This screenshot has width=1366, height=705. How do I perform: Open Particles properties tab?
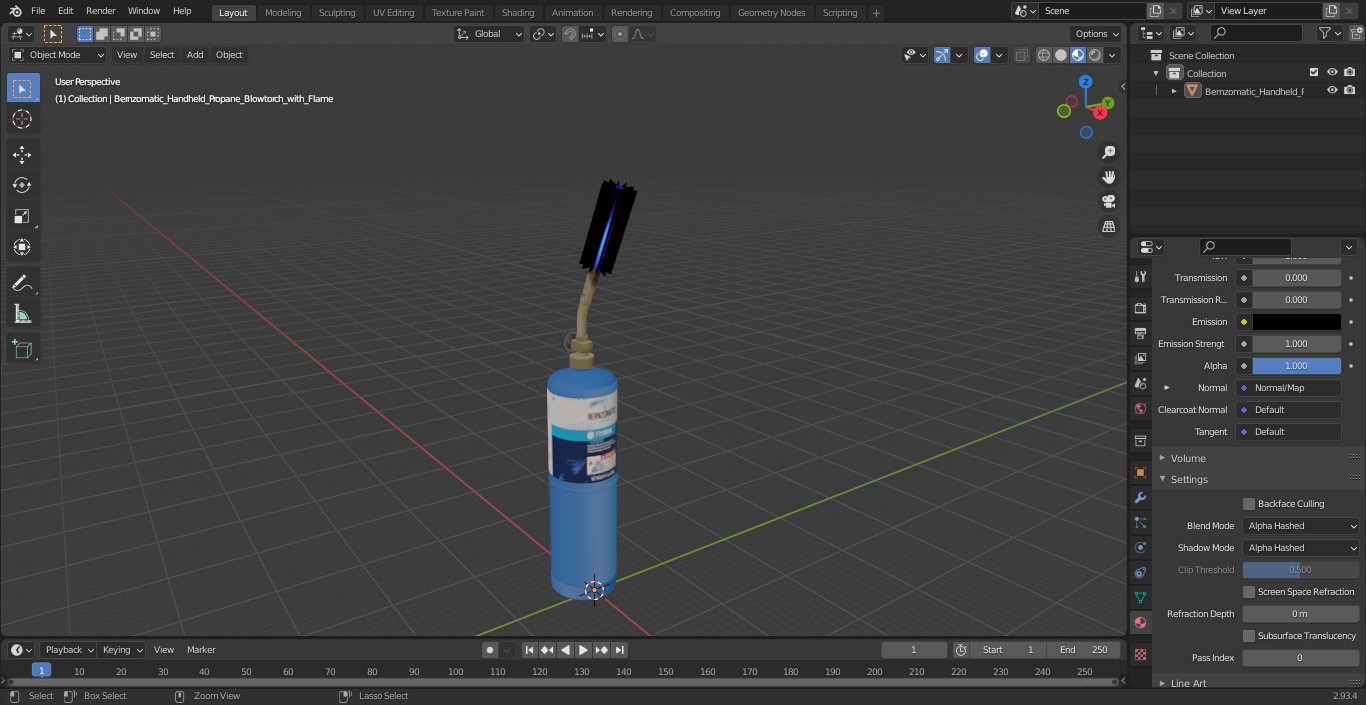[x=1140, y=522]
